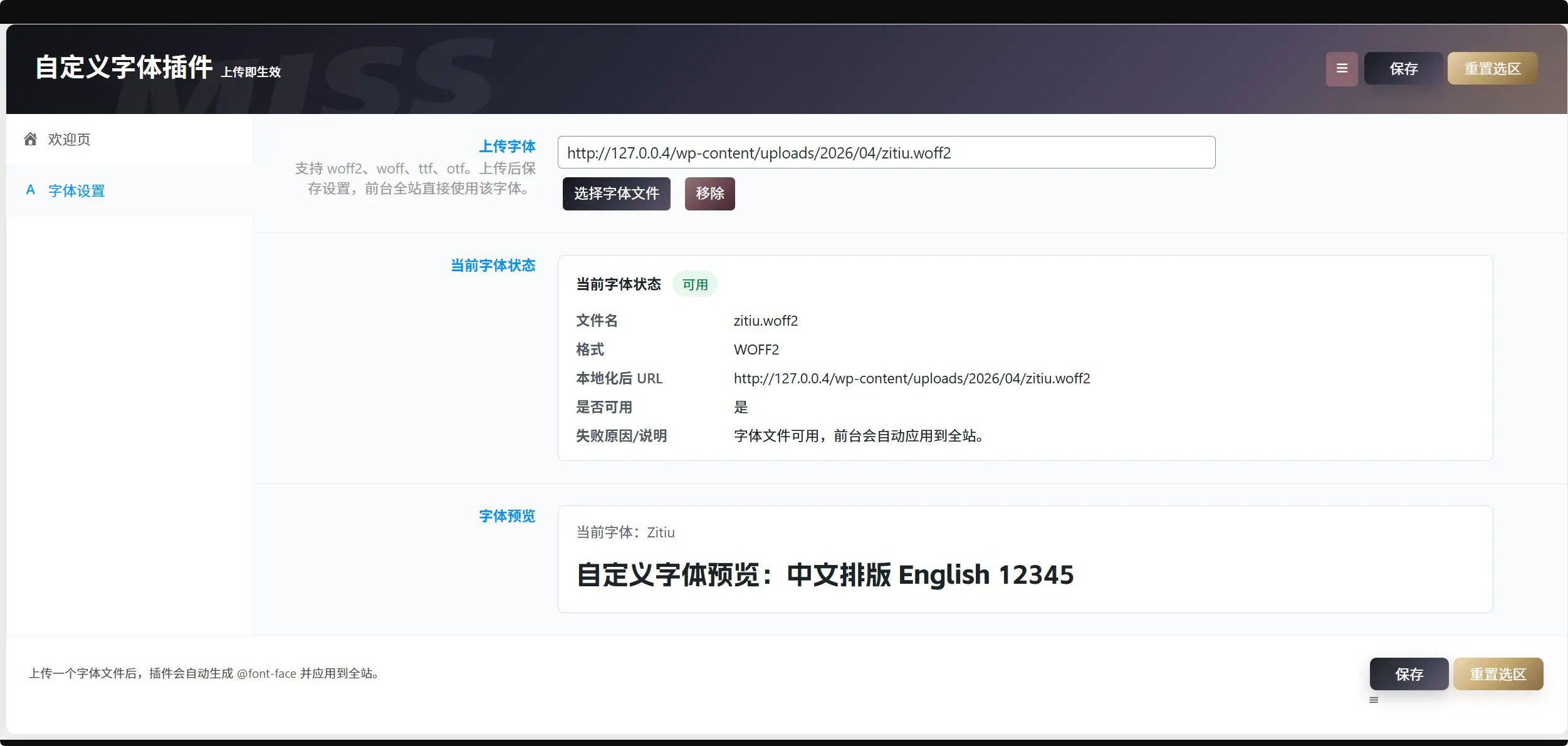Viewport: 1568px width, 746px height.
Task: Click the 字体预览 section label
Action: (x=507, y=515)
